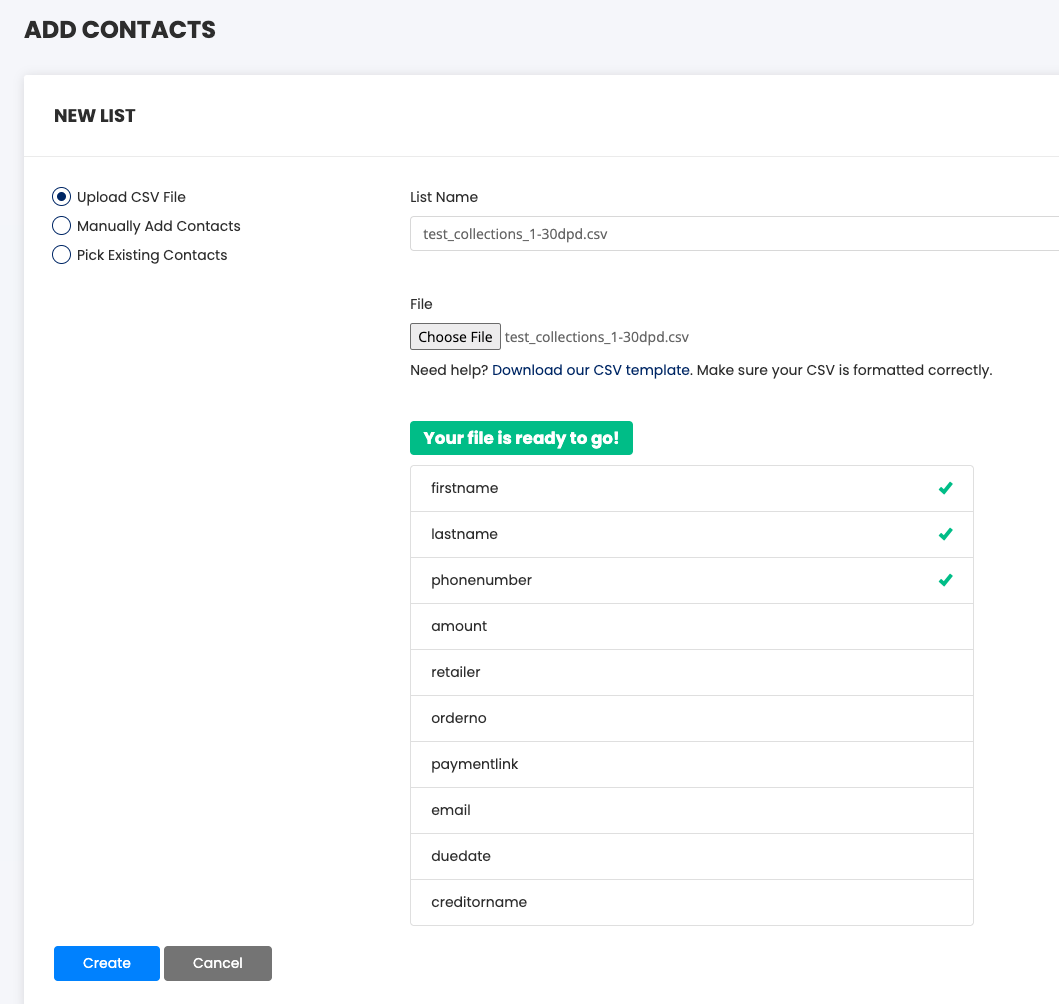The image size is (1059, 1004).
Task: Choose the Pick Existing Contacts option
Action: 62,255
